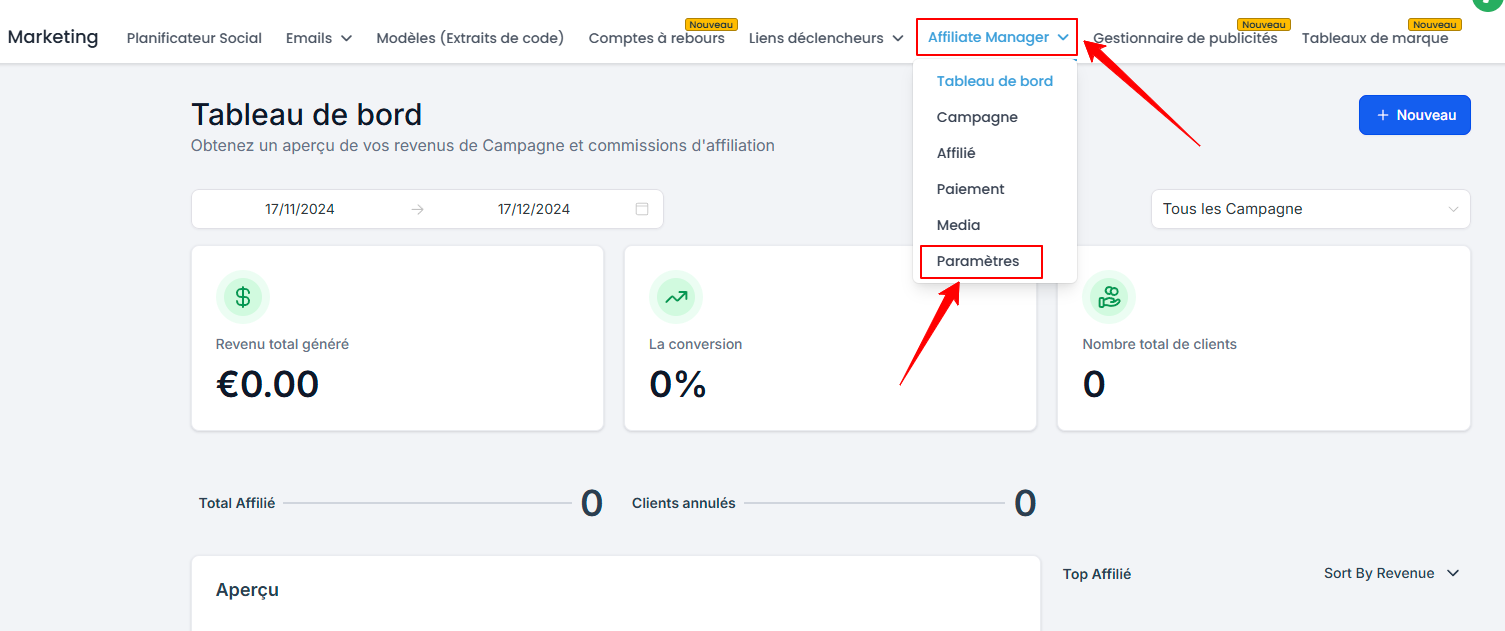Screen dimensions: 1505x631
Task: Click the dollar sign revenue icon
Action: point(243,297)
